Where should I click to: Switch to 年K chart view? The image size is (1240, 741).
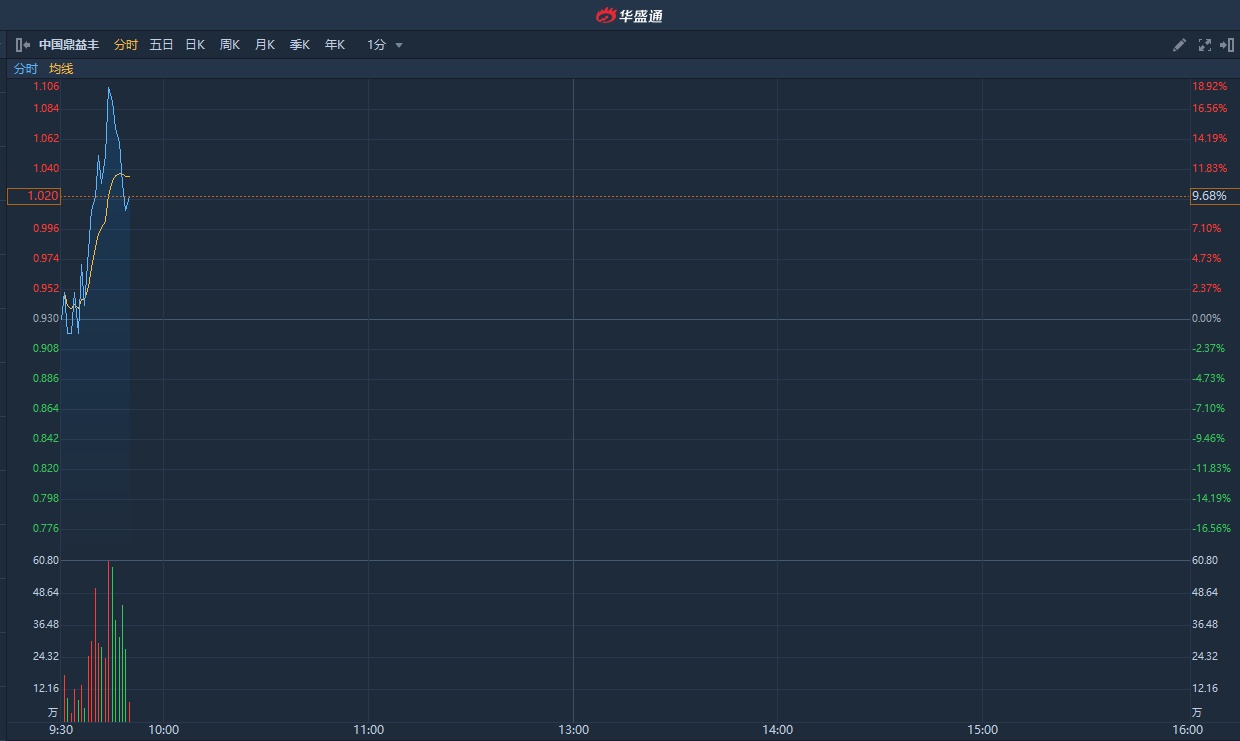pos(334,45)
